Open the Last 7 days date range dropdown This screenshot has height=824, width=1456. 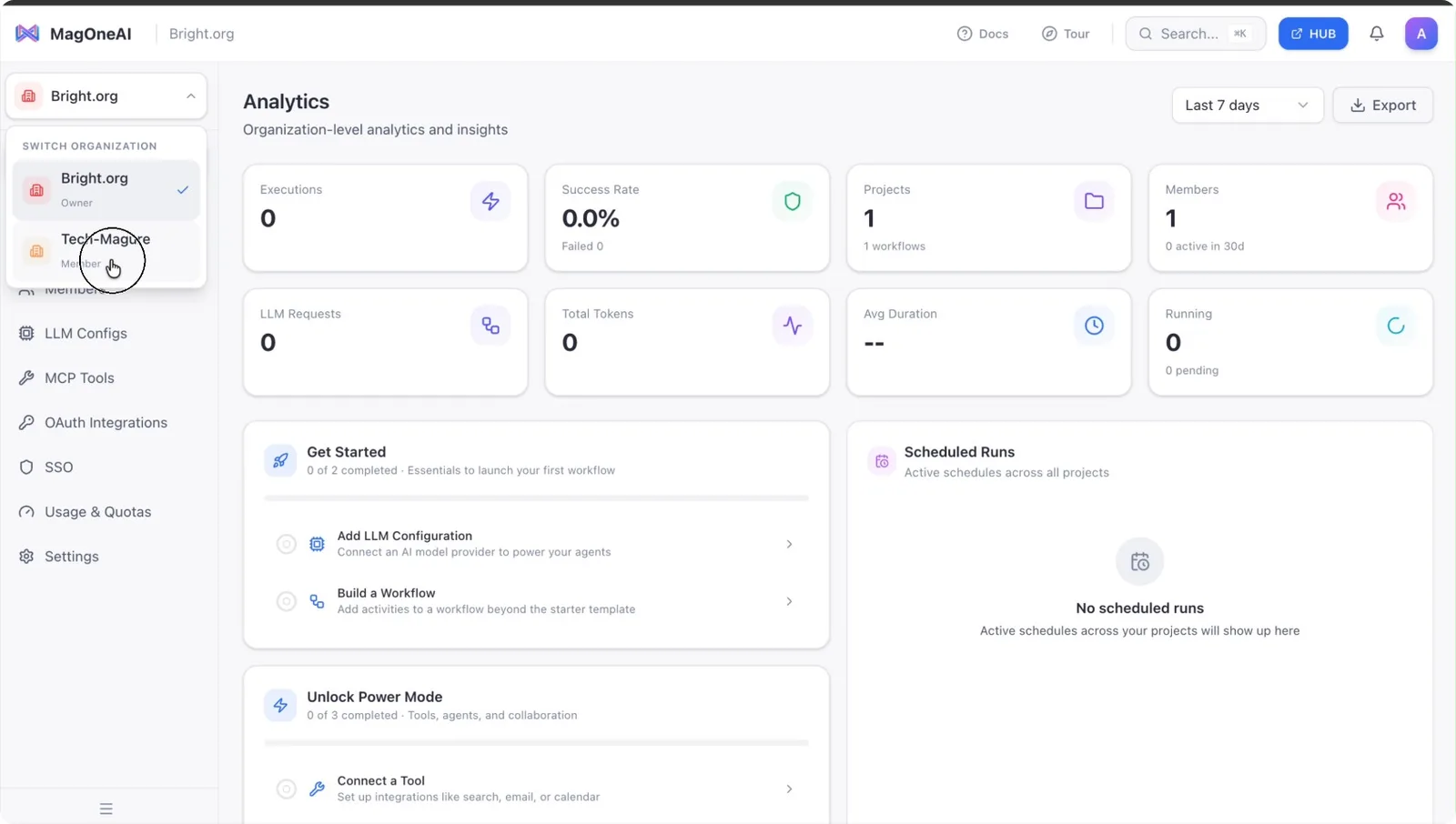click(x=1247, y=106)
